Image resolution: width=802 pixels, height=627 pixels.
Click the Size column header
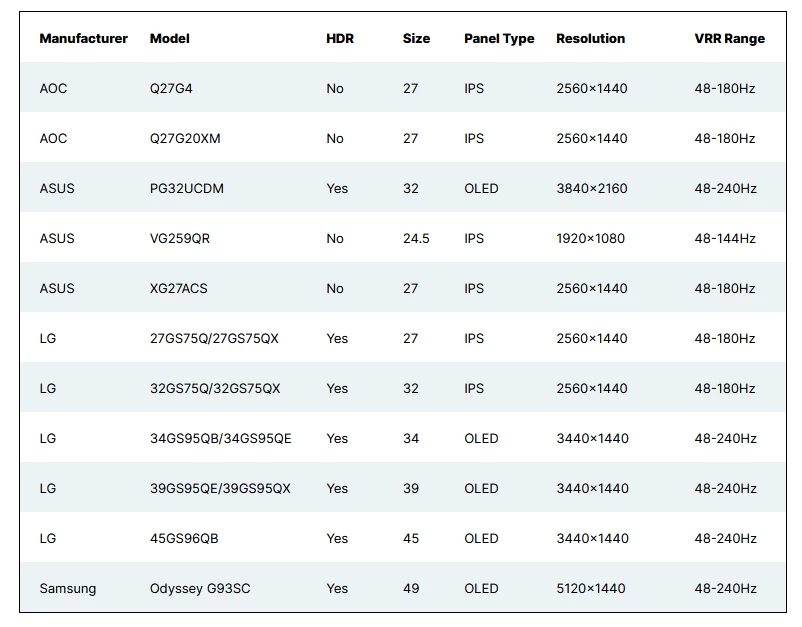coord(416,38)
